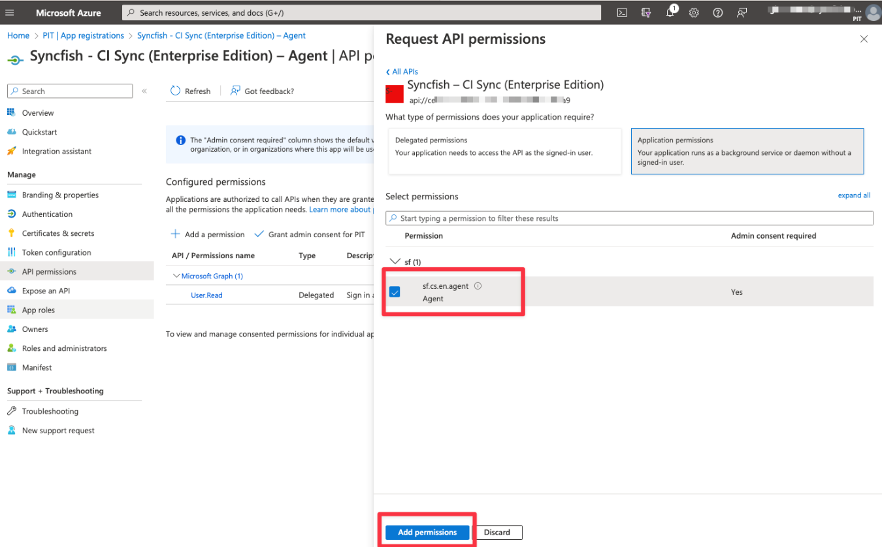
Task: Click the Add permissions button
Action: (427, 532)
